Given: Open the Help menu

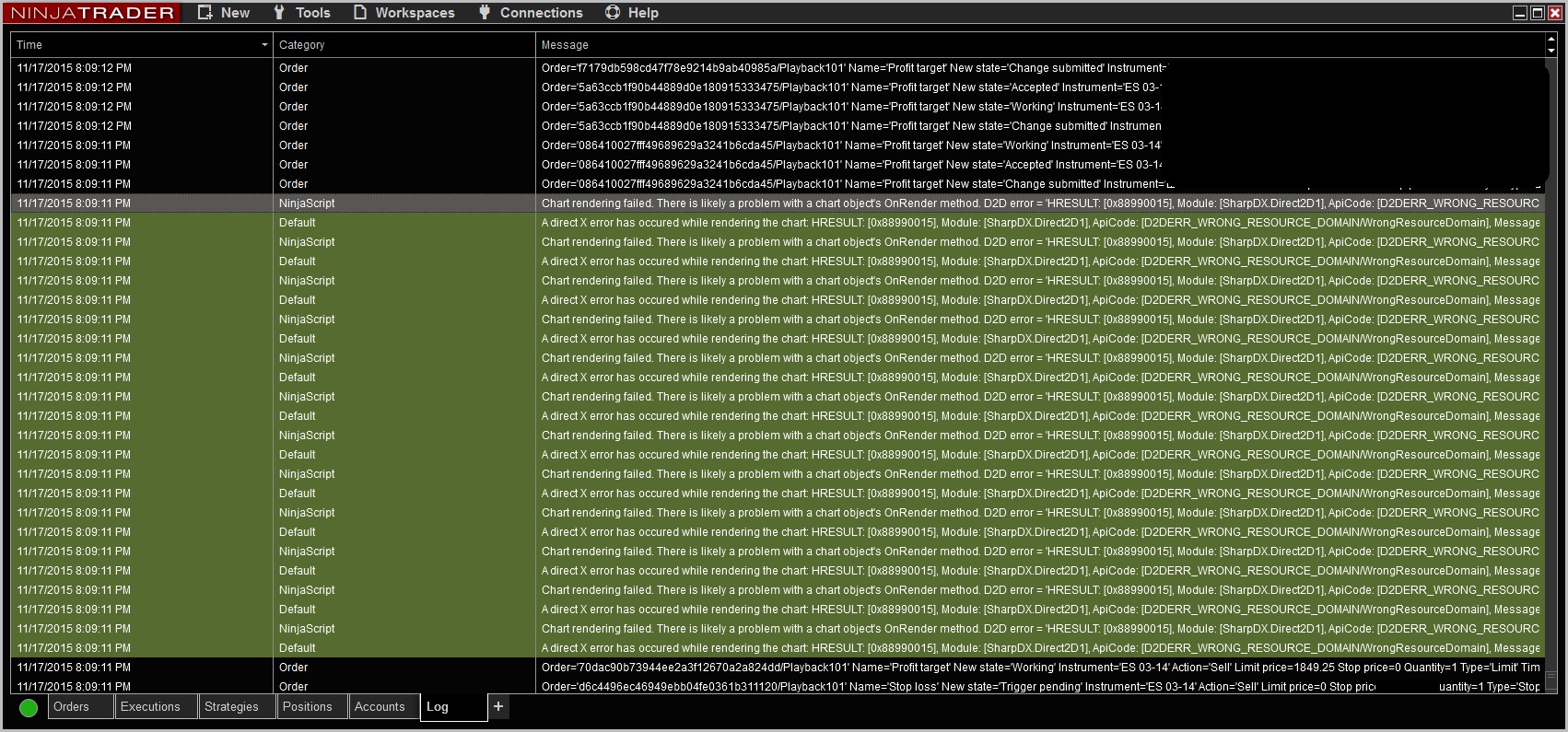Looking at the screenshot, I should [x=632, y=13].
